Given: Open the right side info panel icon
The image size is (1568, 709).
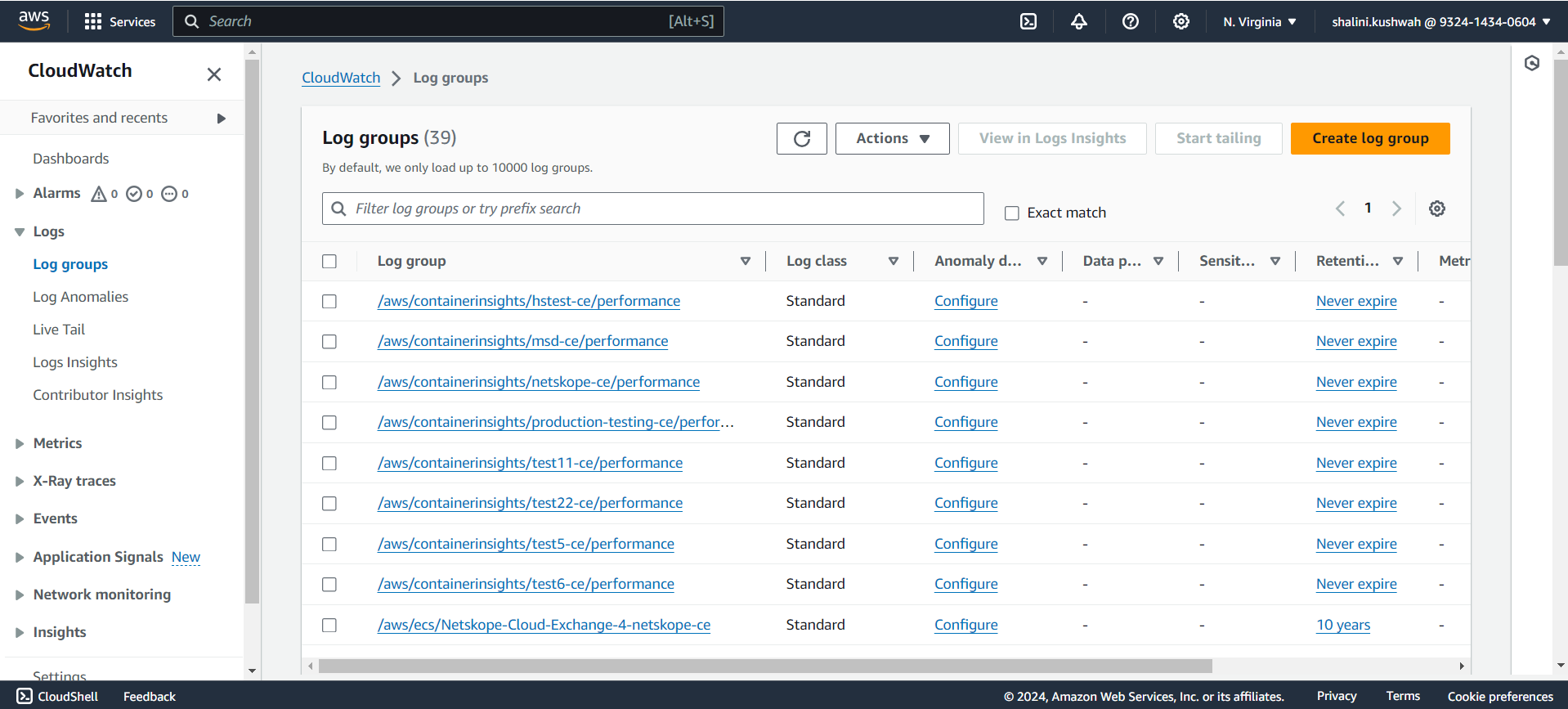Looking at the screenshot, I should [x=1532, y=63].
